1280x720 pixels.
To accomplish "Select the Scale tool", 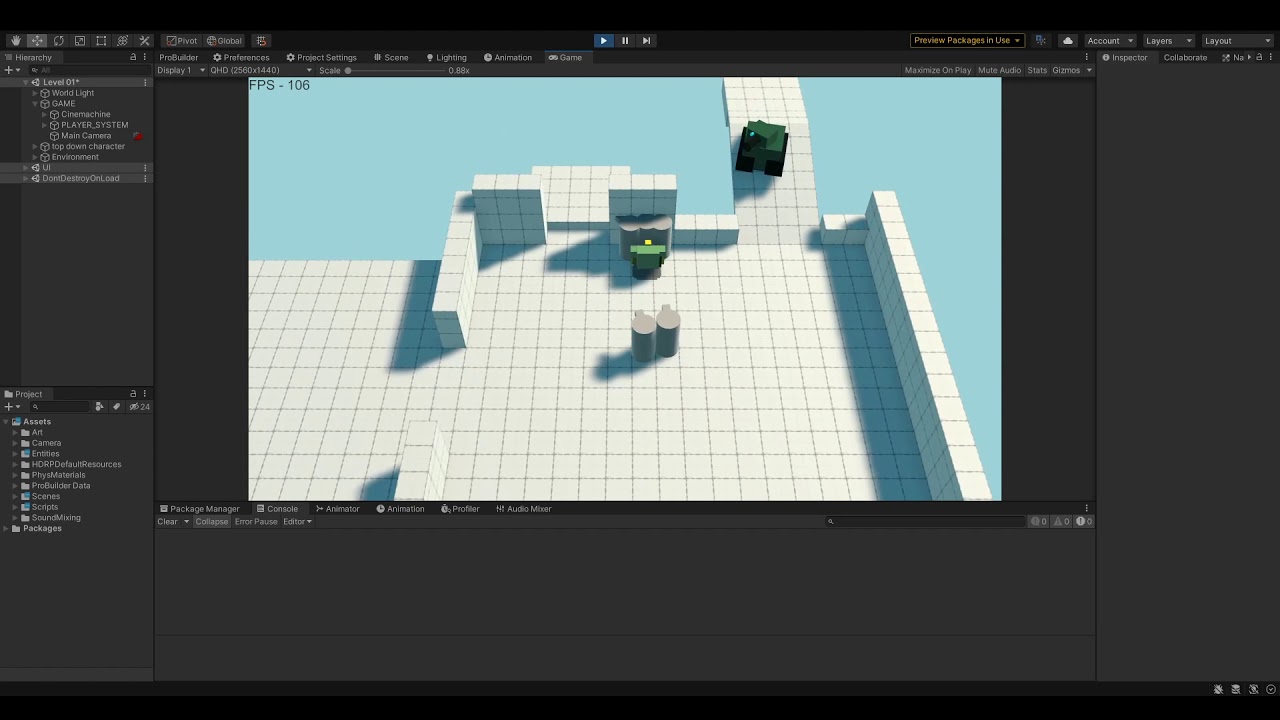I will (80, 40).
